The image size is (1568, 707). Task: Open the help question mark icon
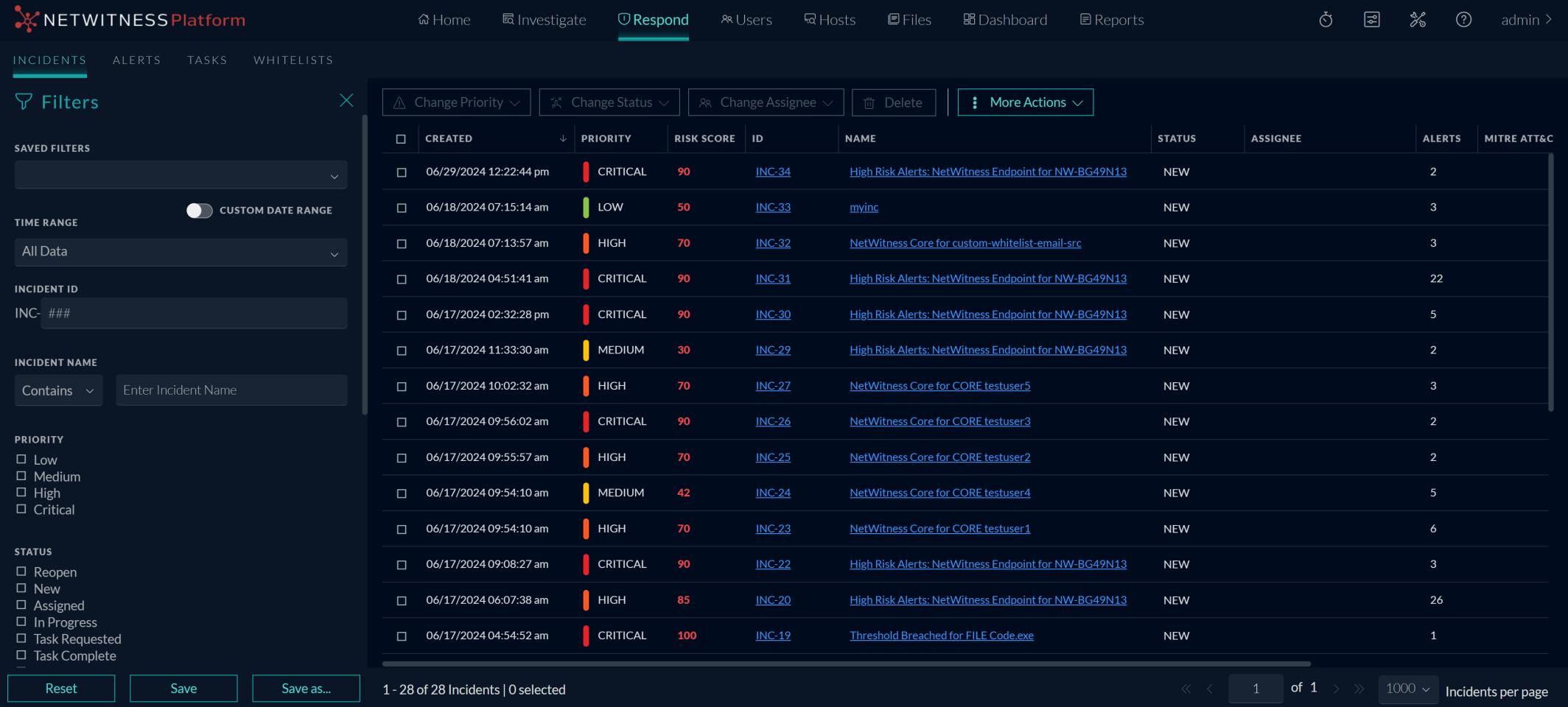(1463, 20)
